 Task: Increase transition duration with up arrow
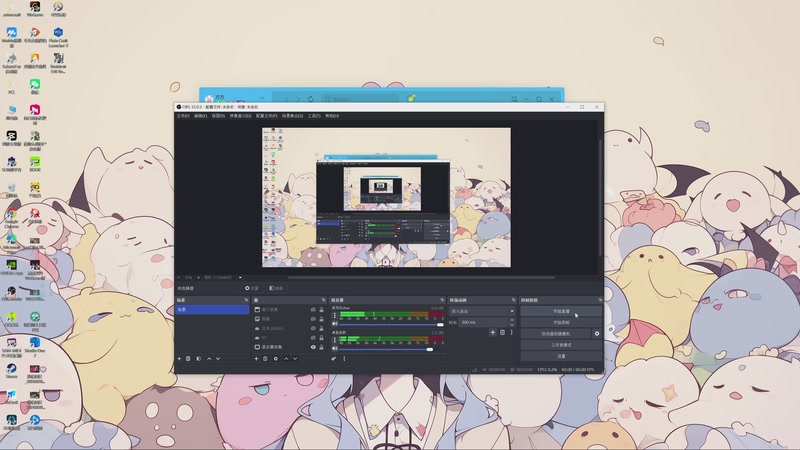[512, 320]
